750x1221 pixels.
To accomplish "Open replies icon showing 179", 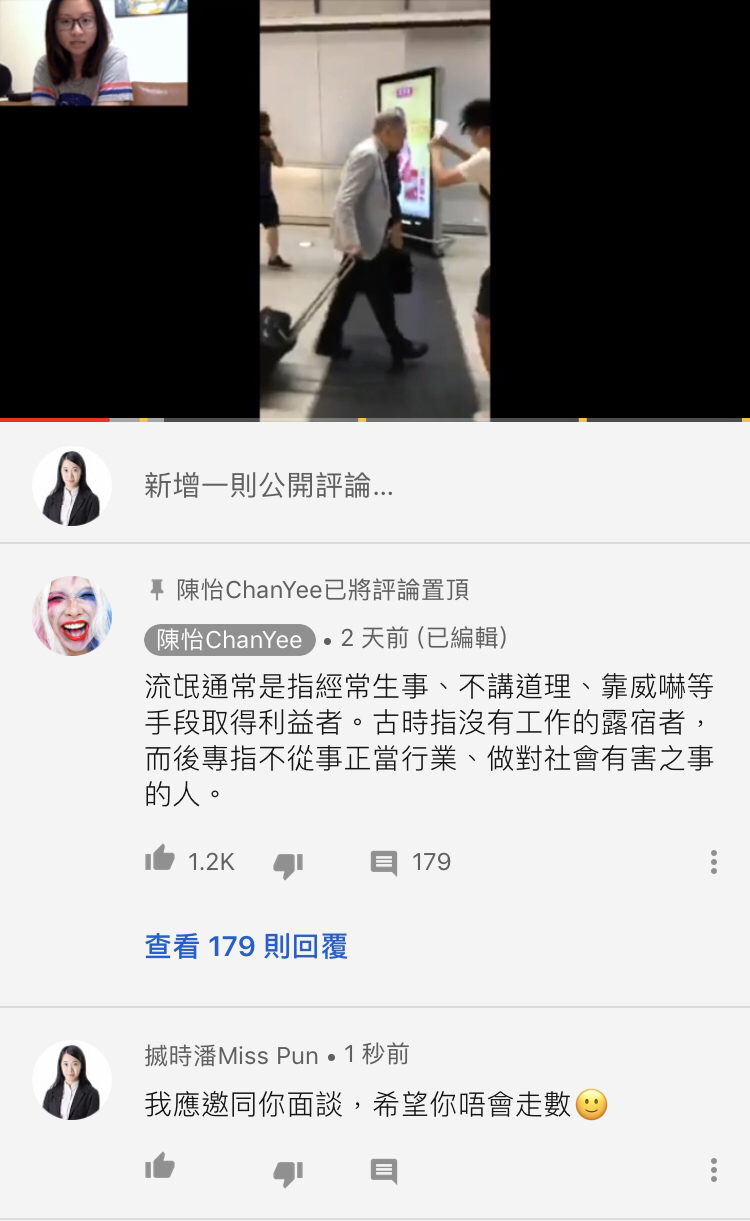I will coord(384,864).
